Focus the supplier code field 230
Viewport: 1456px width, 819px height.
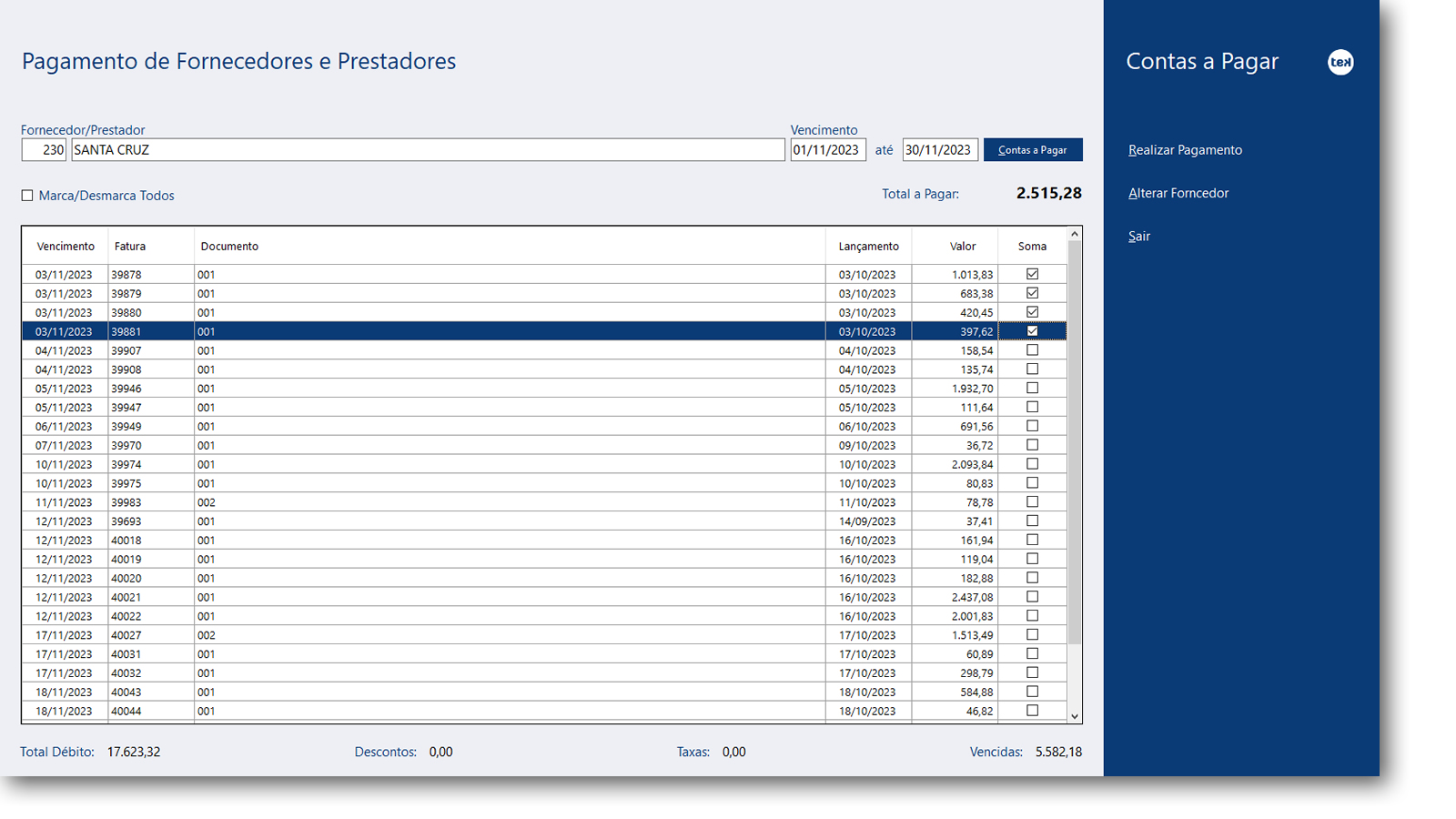[x=44, y=150]
